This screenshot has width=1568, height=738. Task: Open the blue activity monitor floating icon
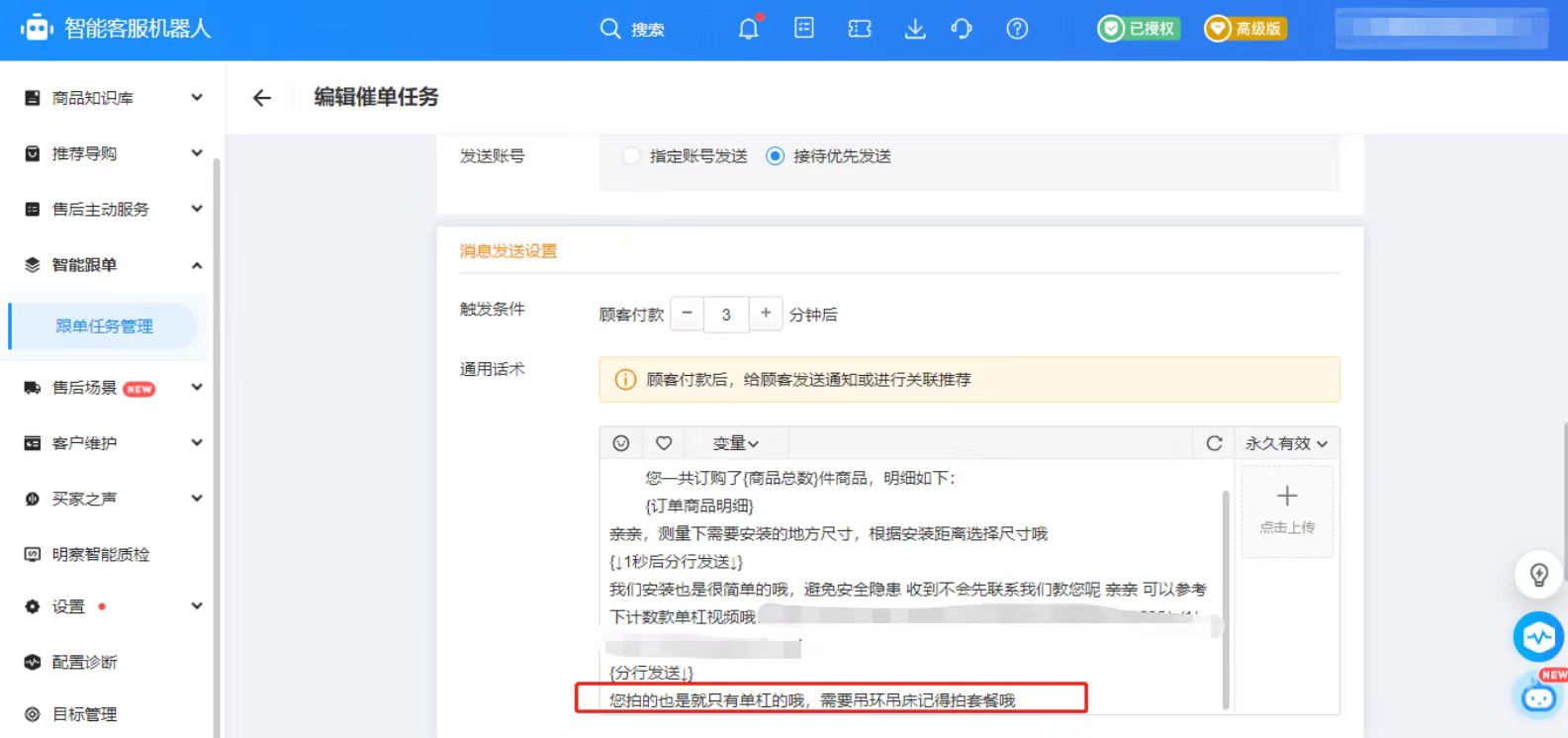tap(1538, 637)
